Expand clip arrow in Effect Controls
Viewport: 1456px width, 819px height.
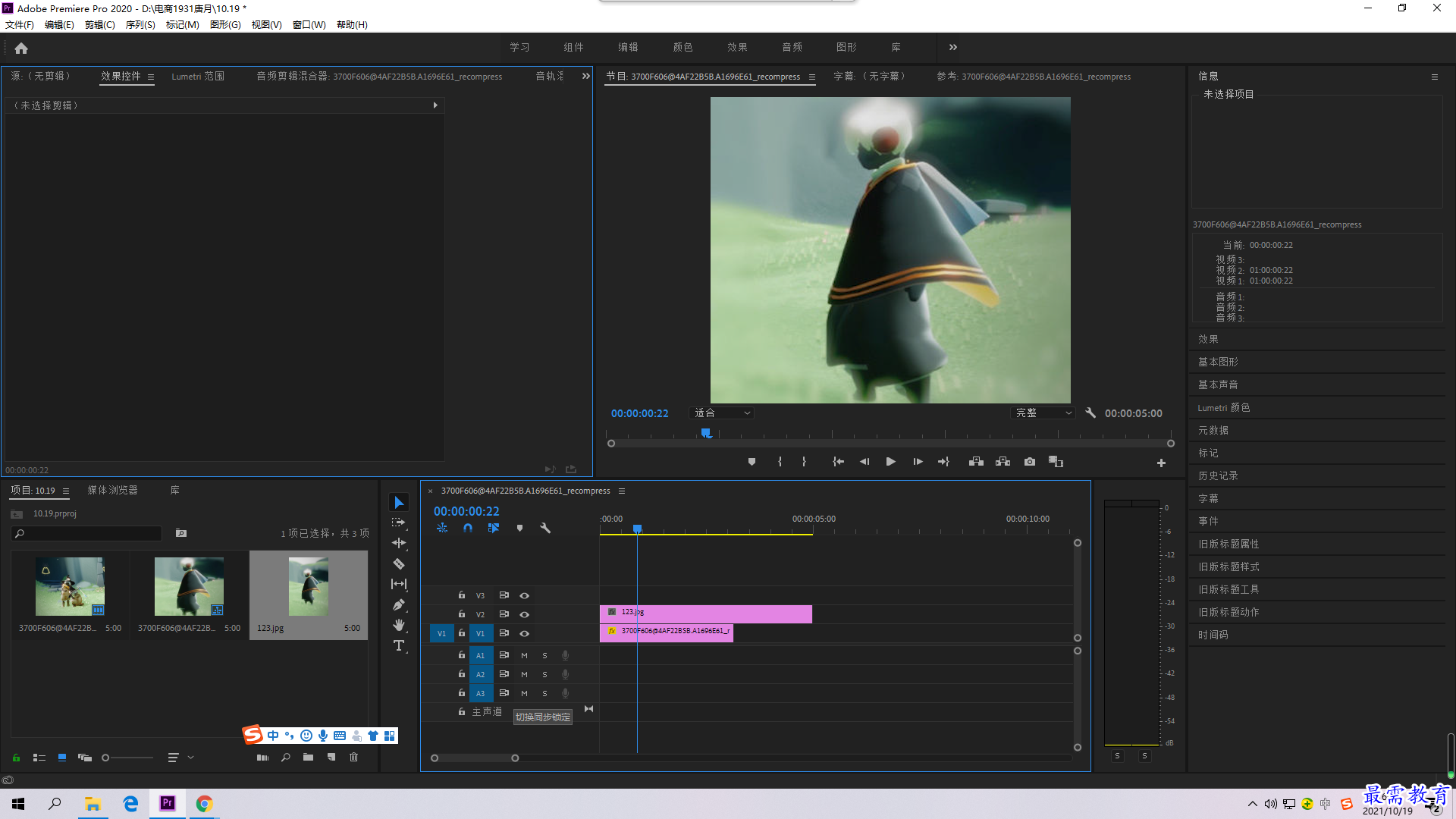[x=435, y=105]
